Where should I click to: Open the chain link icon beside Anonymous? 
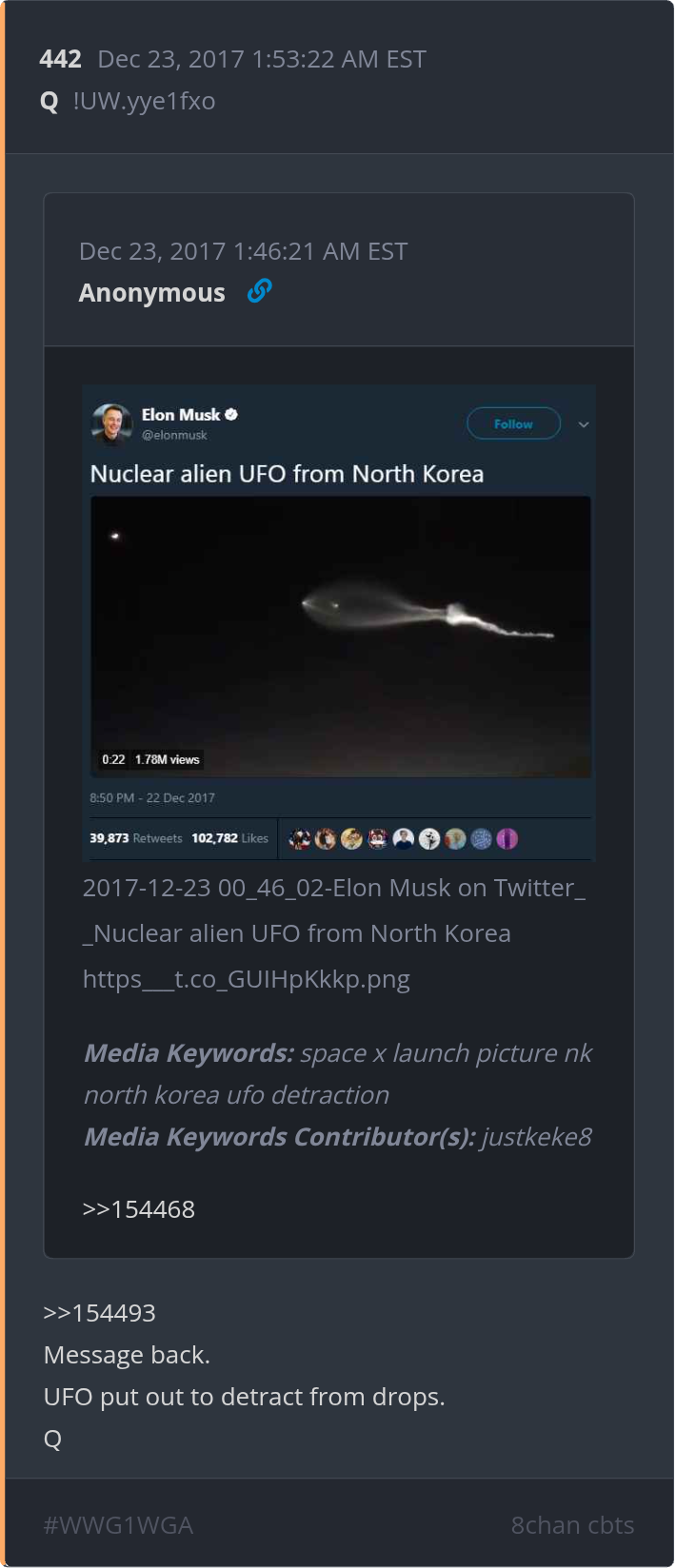click(x=259, y=291)
